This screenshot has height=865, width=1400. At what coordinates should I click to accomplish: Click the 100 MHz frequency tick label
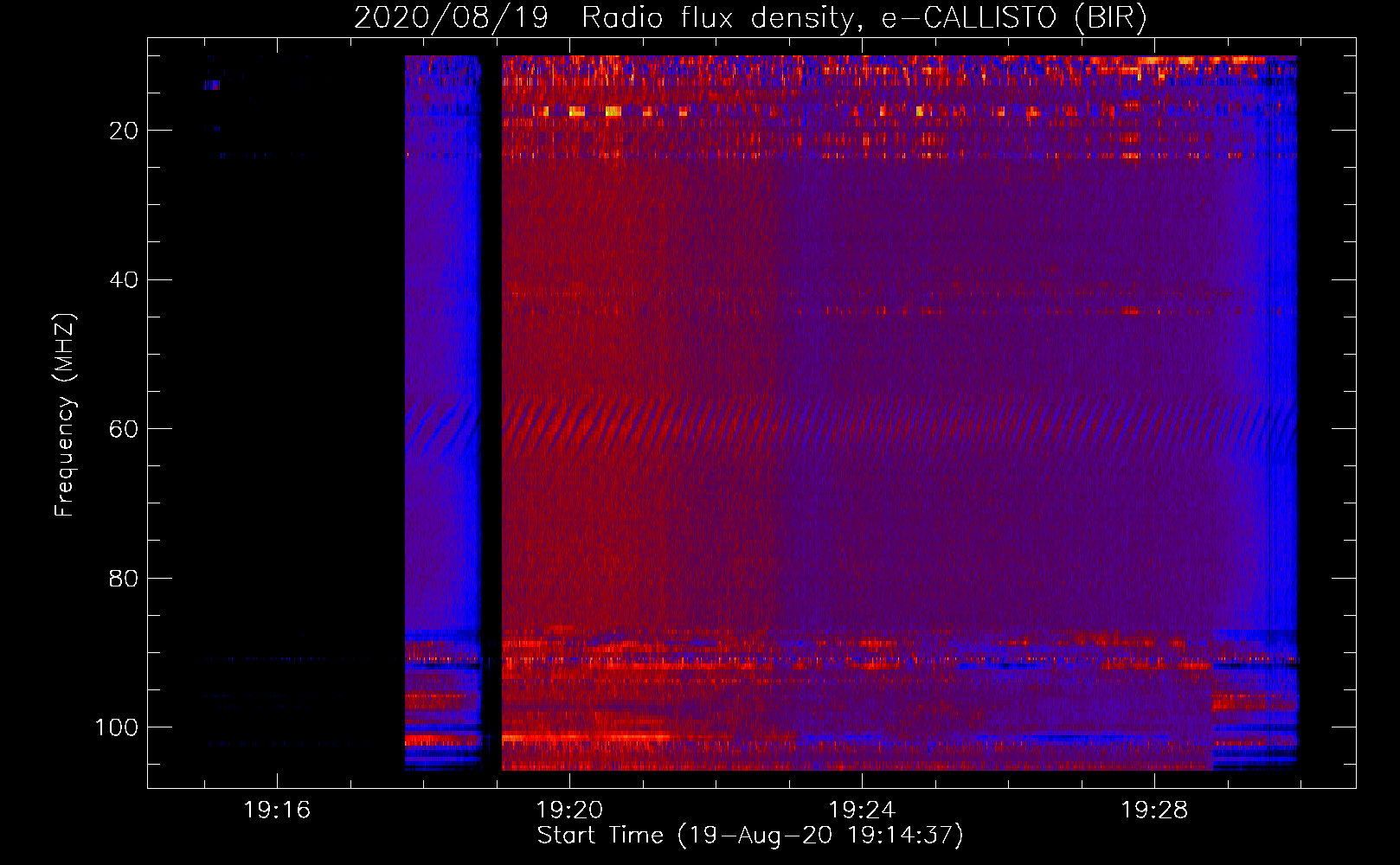(x=117, y=727)
